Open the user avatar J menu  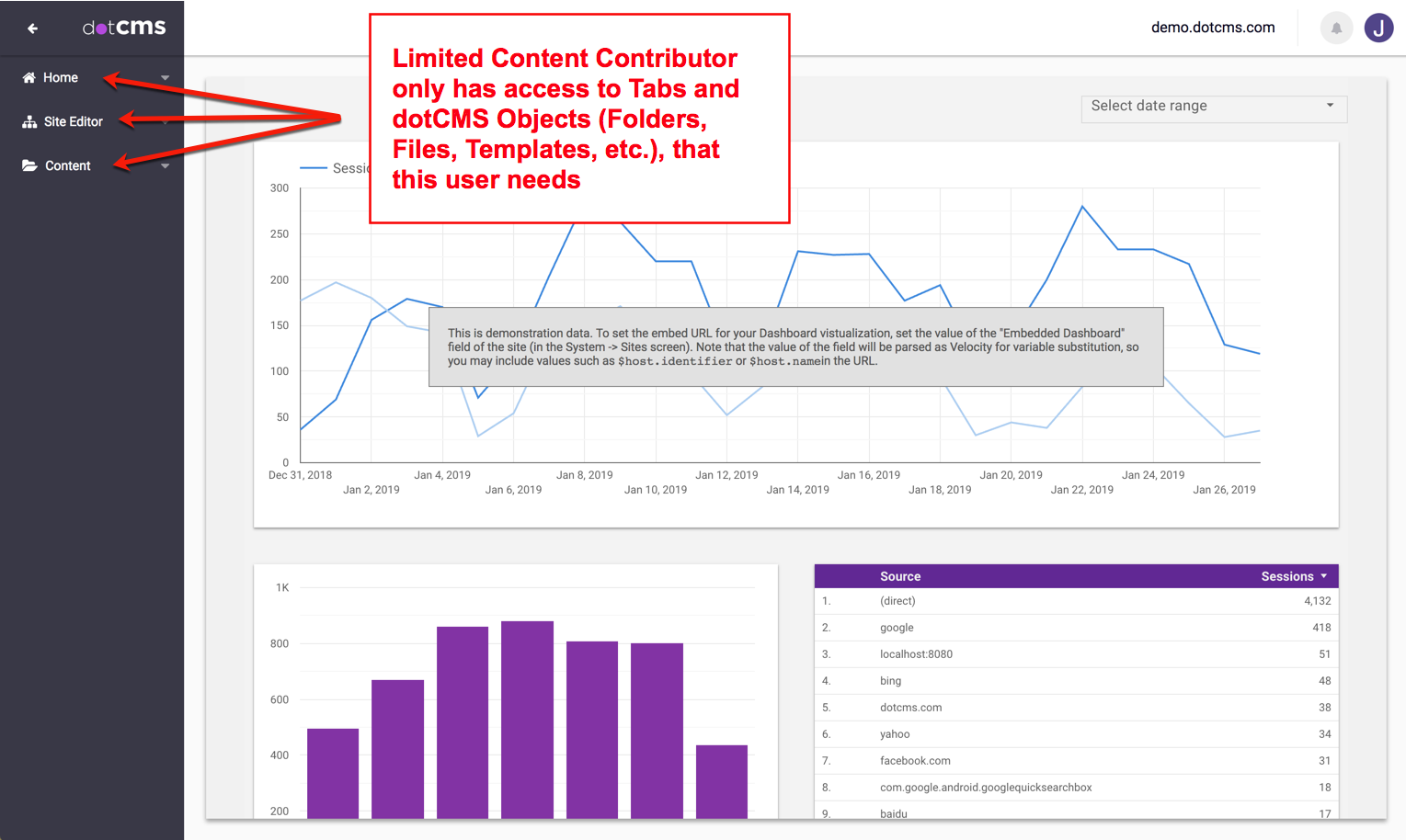[x=1378, y=28]
